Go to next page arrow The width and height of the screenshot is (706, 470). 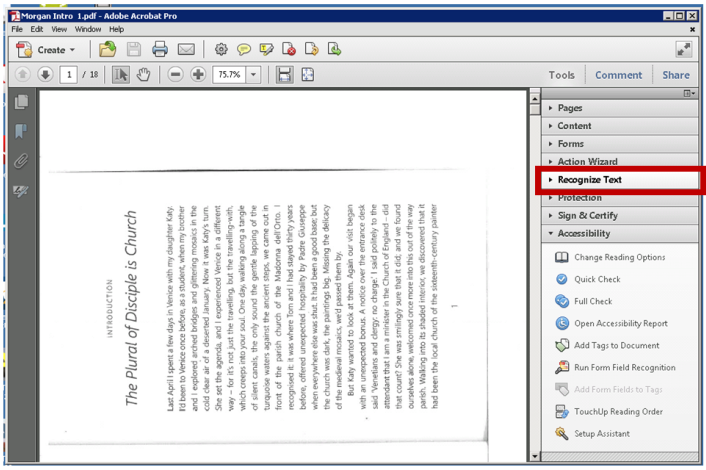tap(45, 75)
